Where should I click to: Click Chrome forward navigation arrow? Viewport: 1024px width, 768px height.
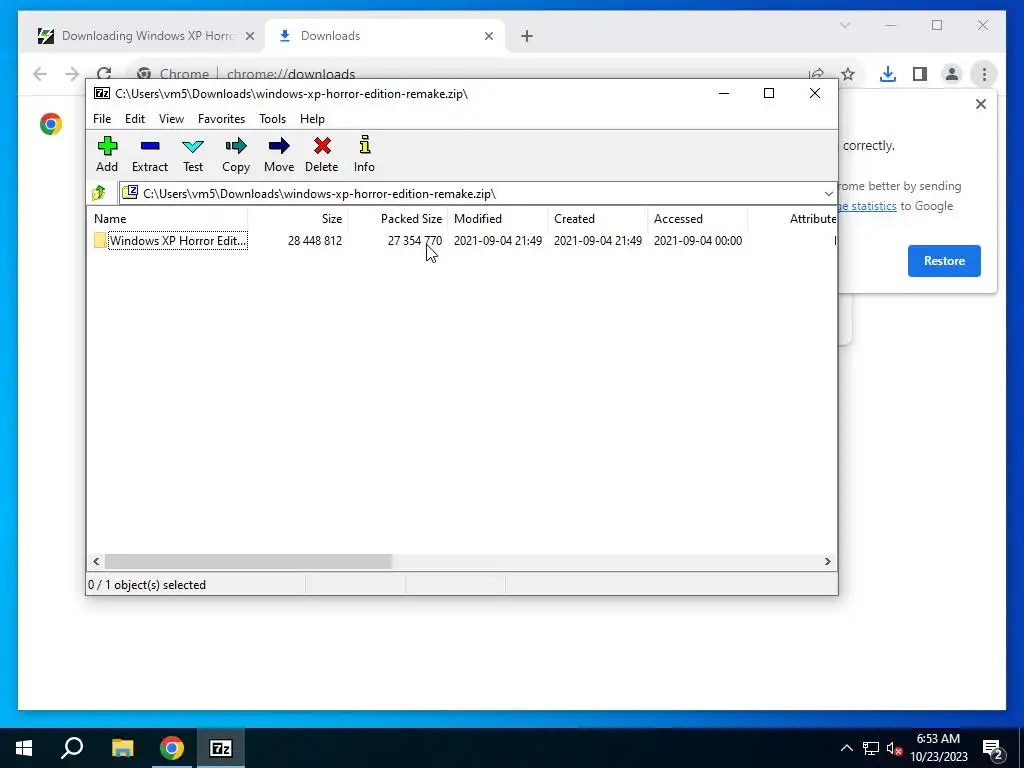(x=72, y=74)
